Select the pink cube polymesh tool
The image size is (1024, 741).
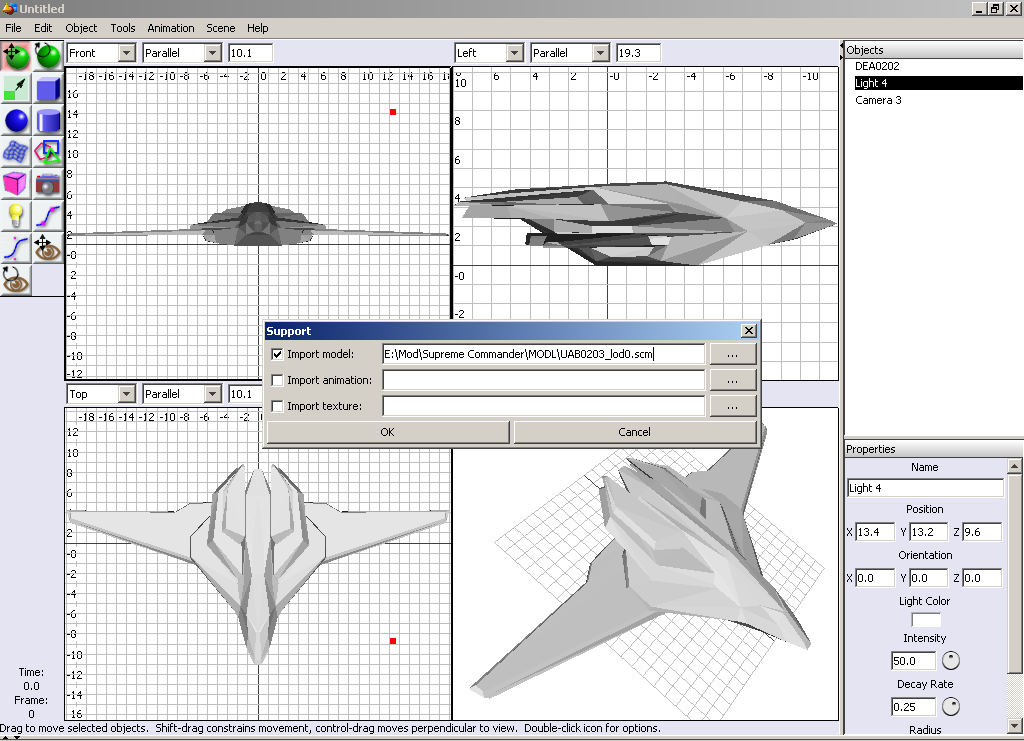coord(16,184)
